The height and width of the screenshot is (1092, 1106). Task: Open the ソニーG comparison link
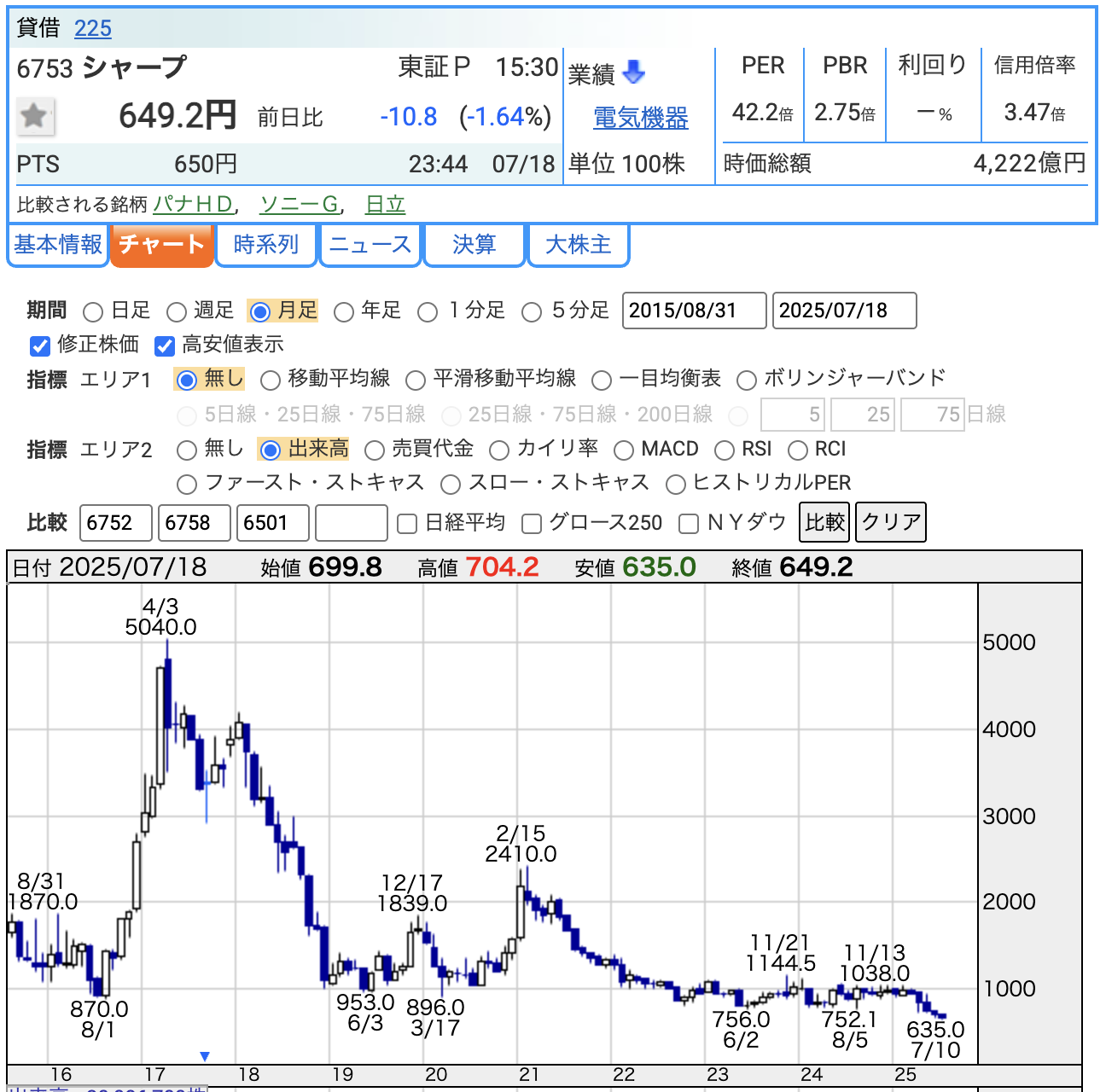coord(300,205)
